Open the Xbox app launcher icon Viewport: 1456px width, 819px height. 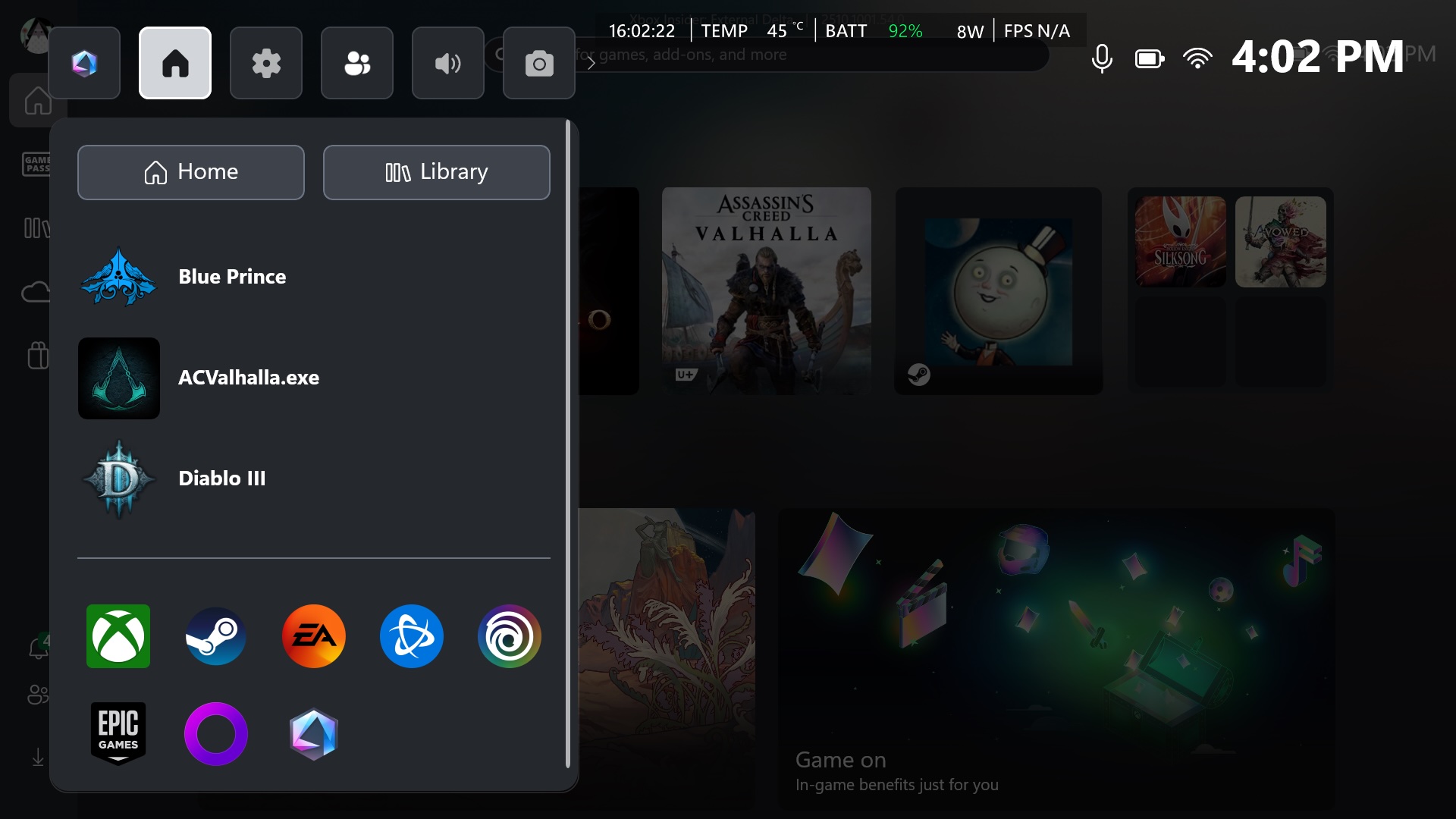[118, 636]
